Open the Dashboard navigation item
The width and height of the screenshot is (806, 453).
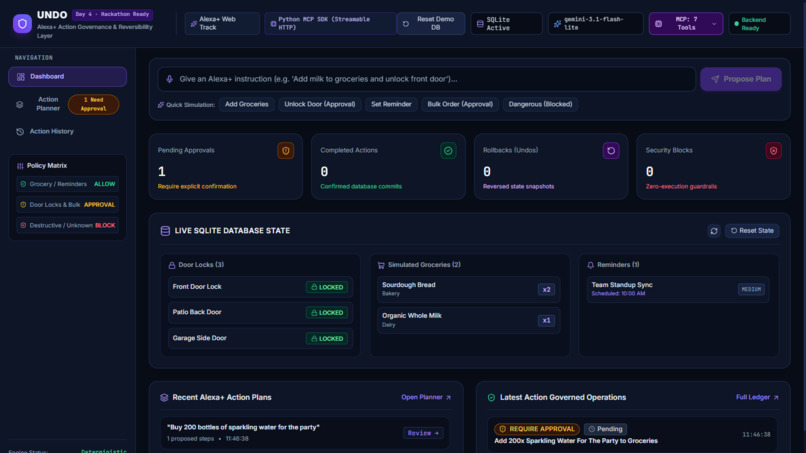tap(67, 77)
